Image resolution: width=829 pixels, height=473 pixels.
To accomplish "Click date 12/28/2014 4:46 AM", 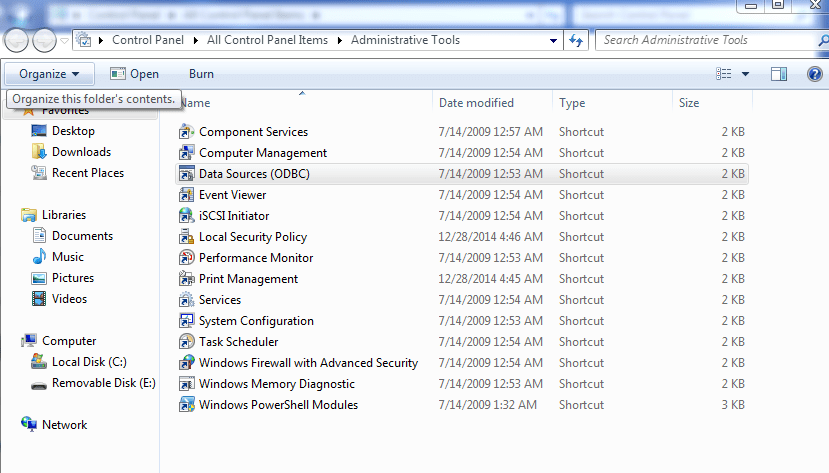I will pos(491,237).
